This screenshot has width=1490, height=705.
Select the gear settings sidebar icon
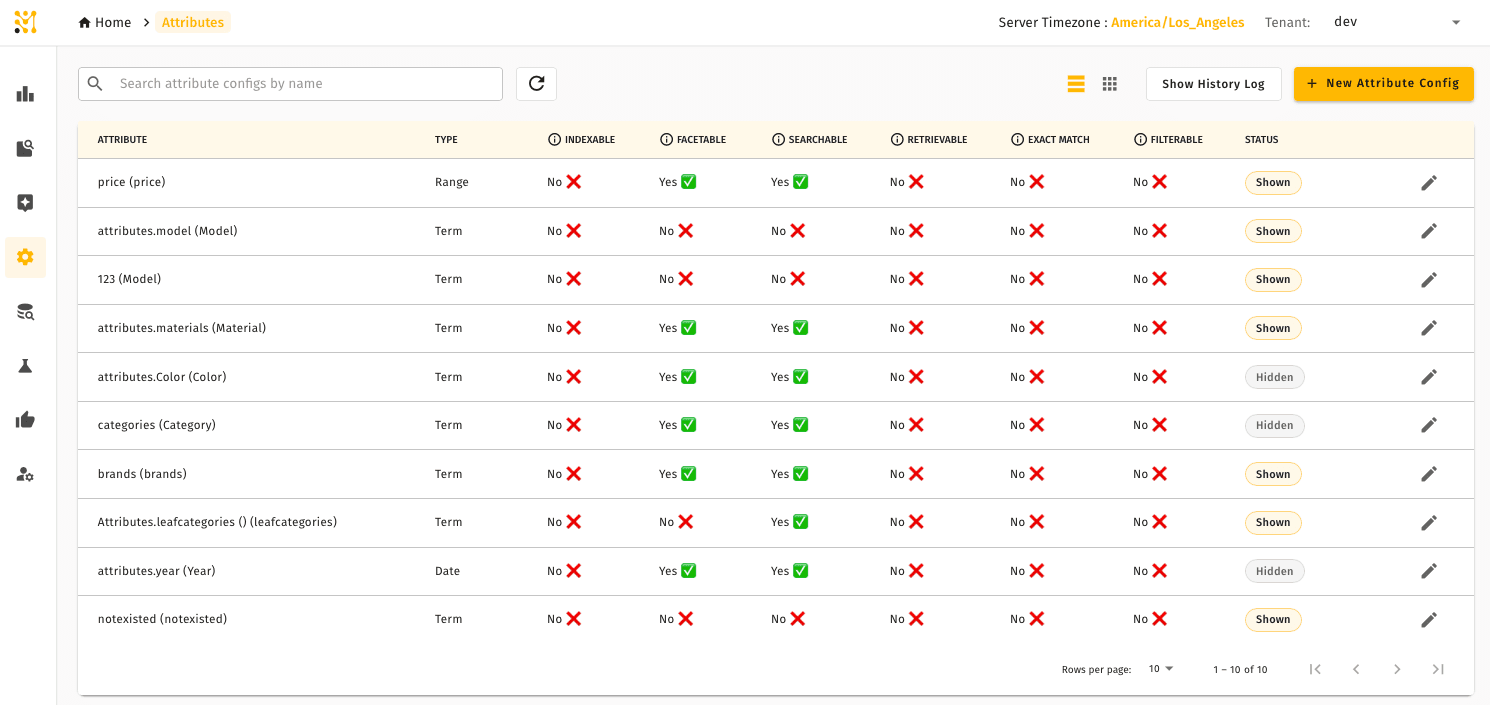(25, 257)
